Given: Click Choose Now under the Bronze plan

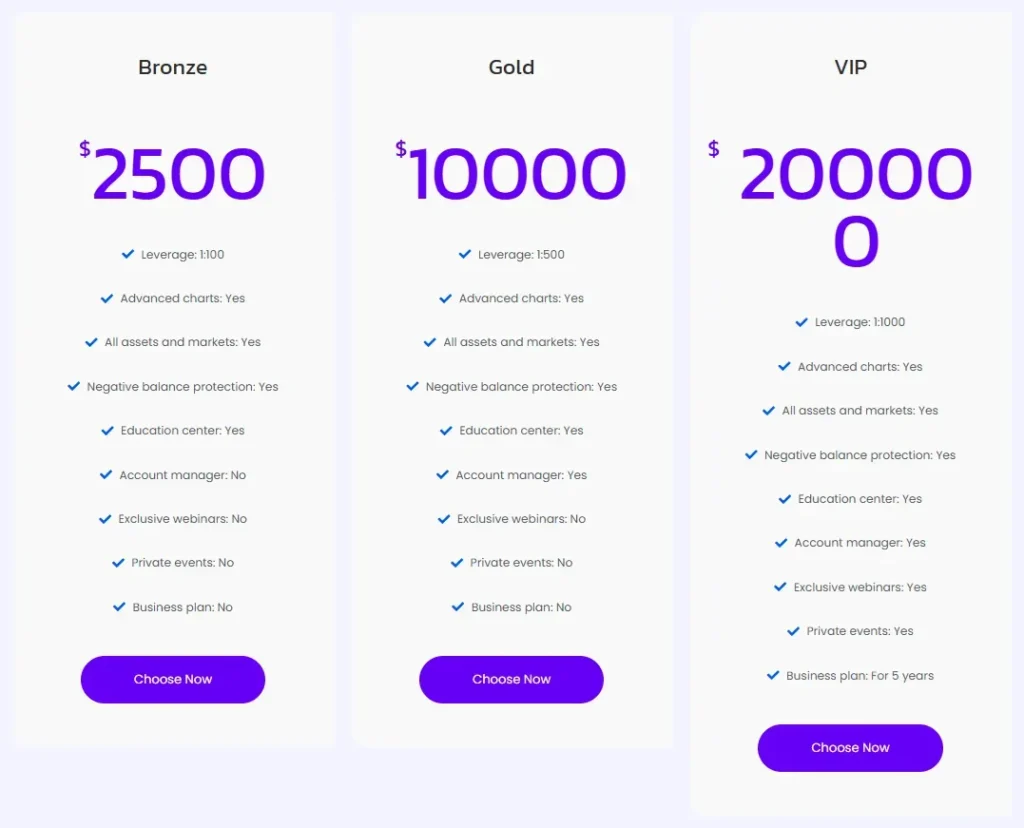Looking at the screenshot, I should tap(172, 679).
